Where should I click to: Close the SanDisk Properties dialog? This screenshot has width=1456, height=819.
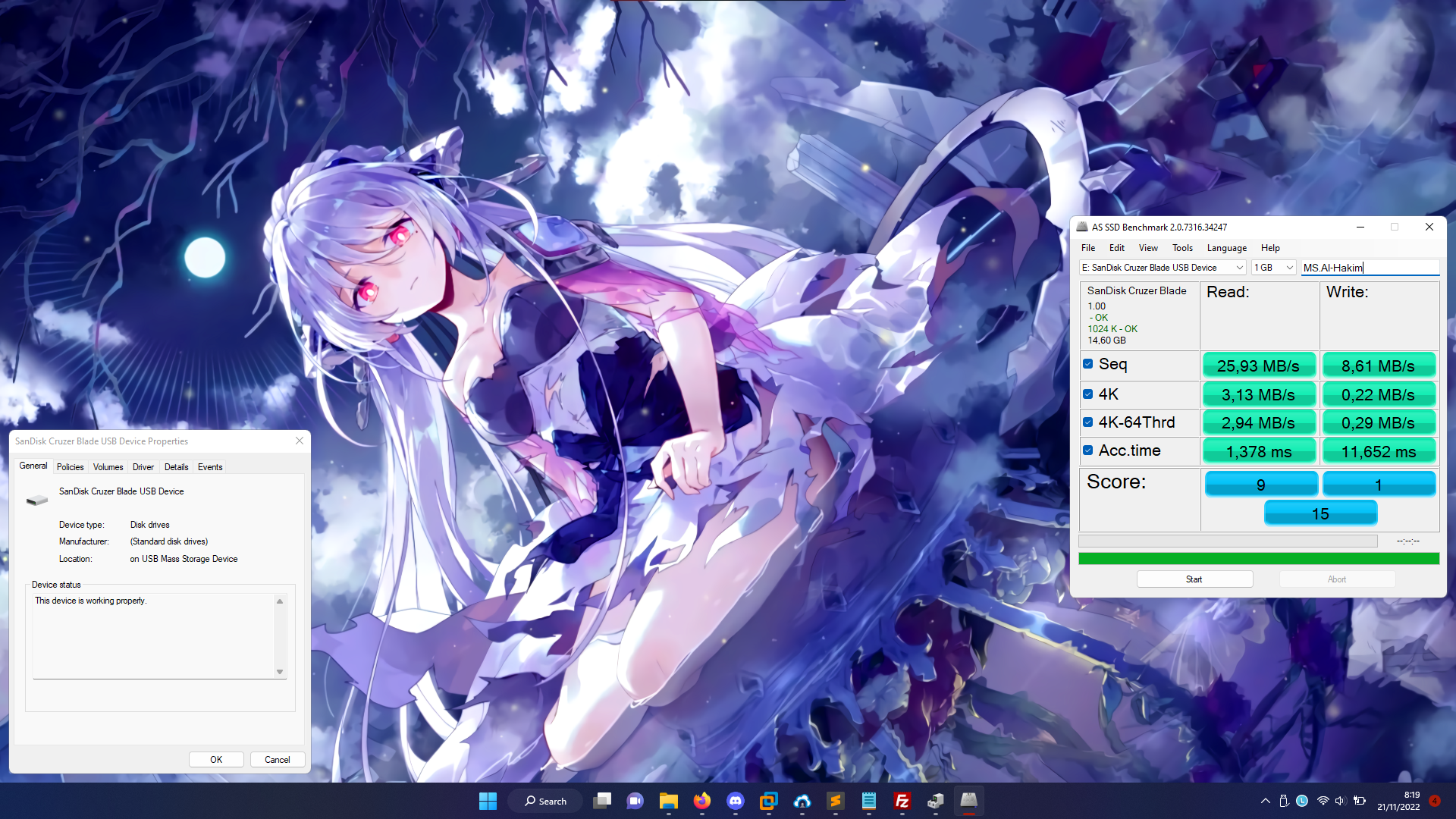click(300, 441)
